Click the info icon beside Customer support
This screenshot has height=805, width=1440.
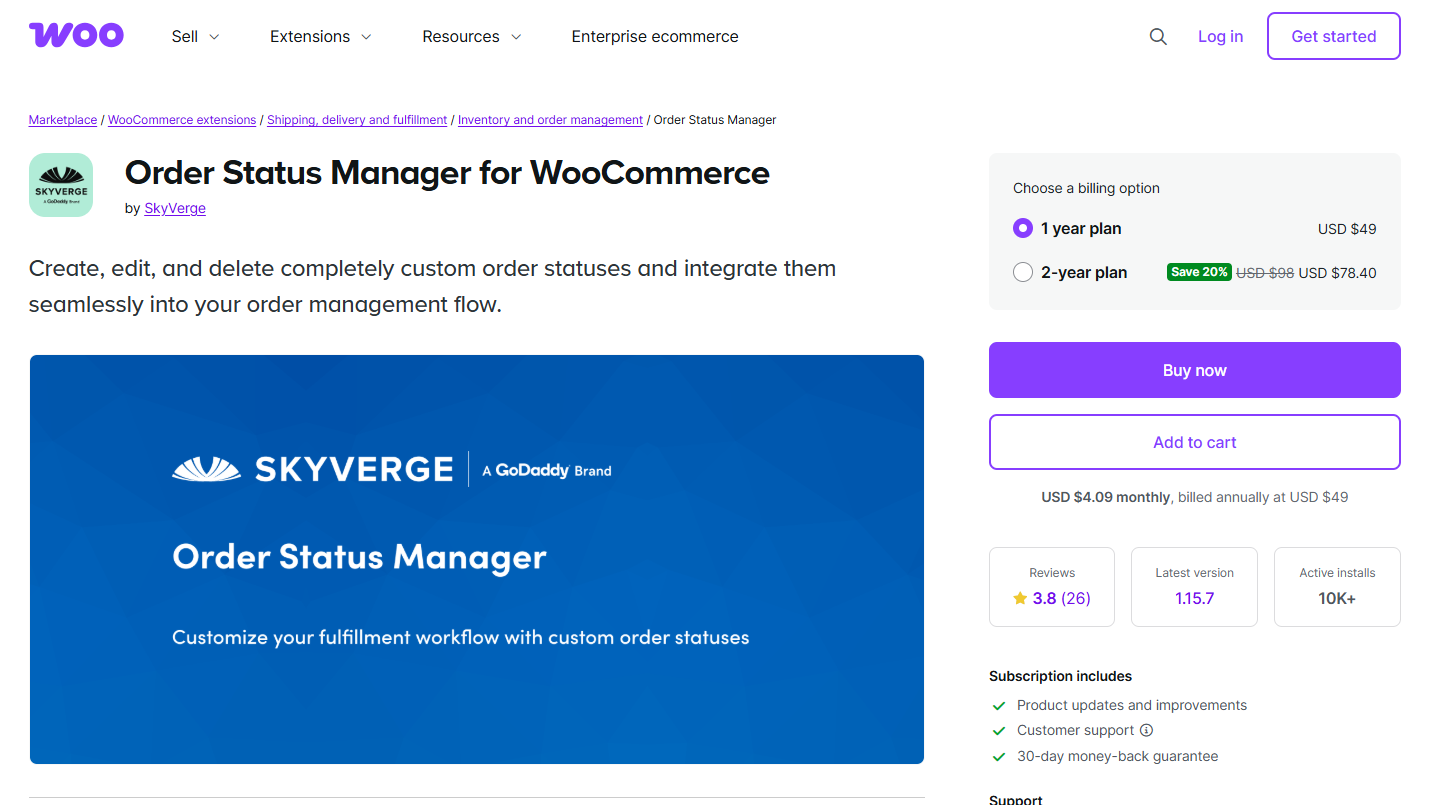pyautogui.click(x=1147, y=730)
